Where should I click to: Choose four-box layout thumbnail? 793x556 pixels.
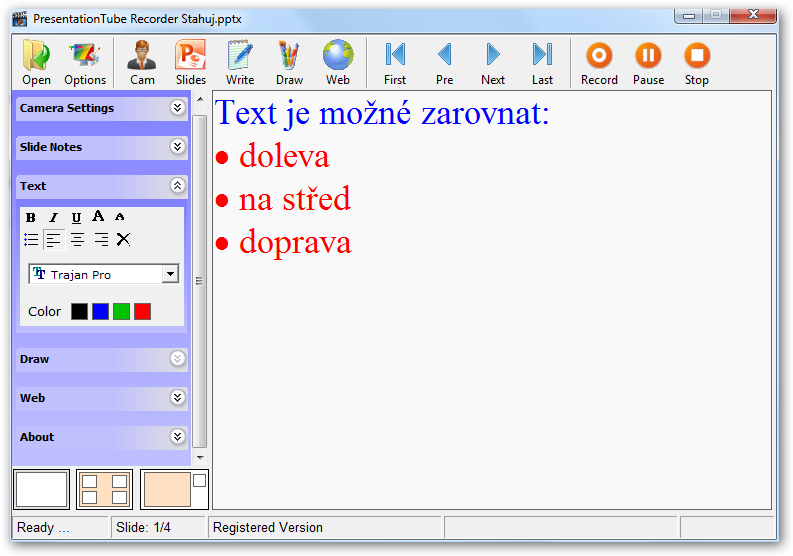[105, 489]
